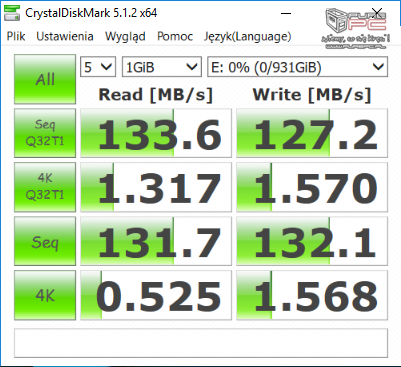Click the Seq write result 132.1
The width and height of the screenshot is (401, 367).
pos(312,241)
